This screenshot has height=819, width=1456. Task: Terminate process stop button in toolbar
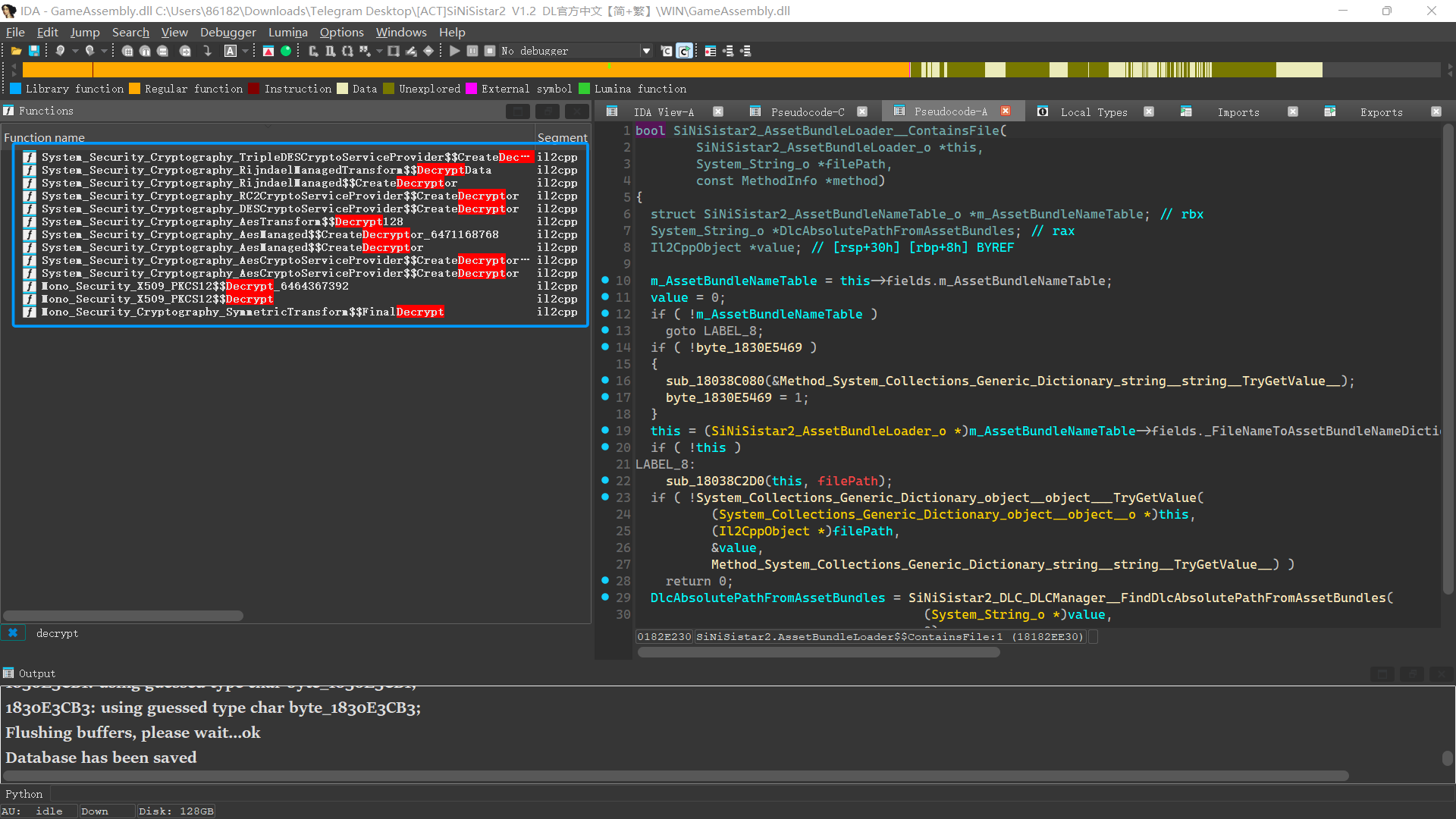click(x=490, y=51)
